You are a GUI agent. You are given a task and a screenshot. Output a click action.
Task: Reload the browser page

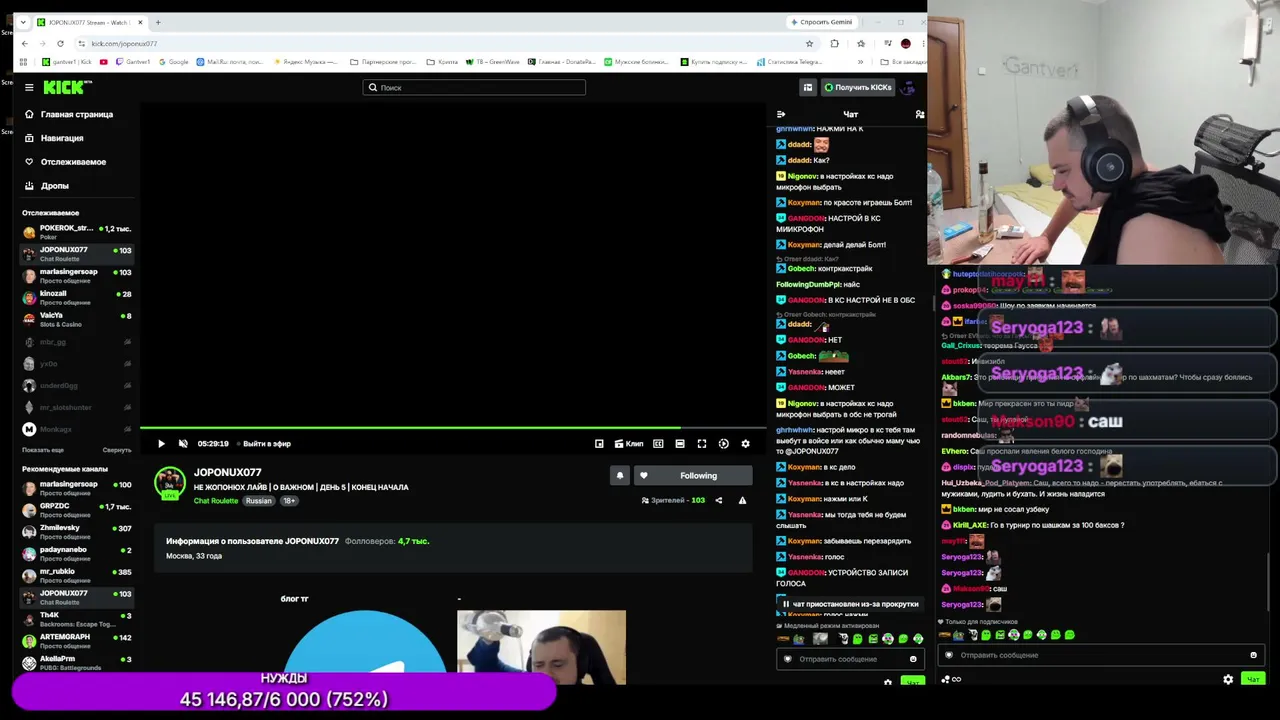[x=60, y=43]
